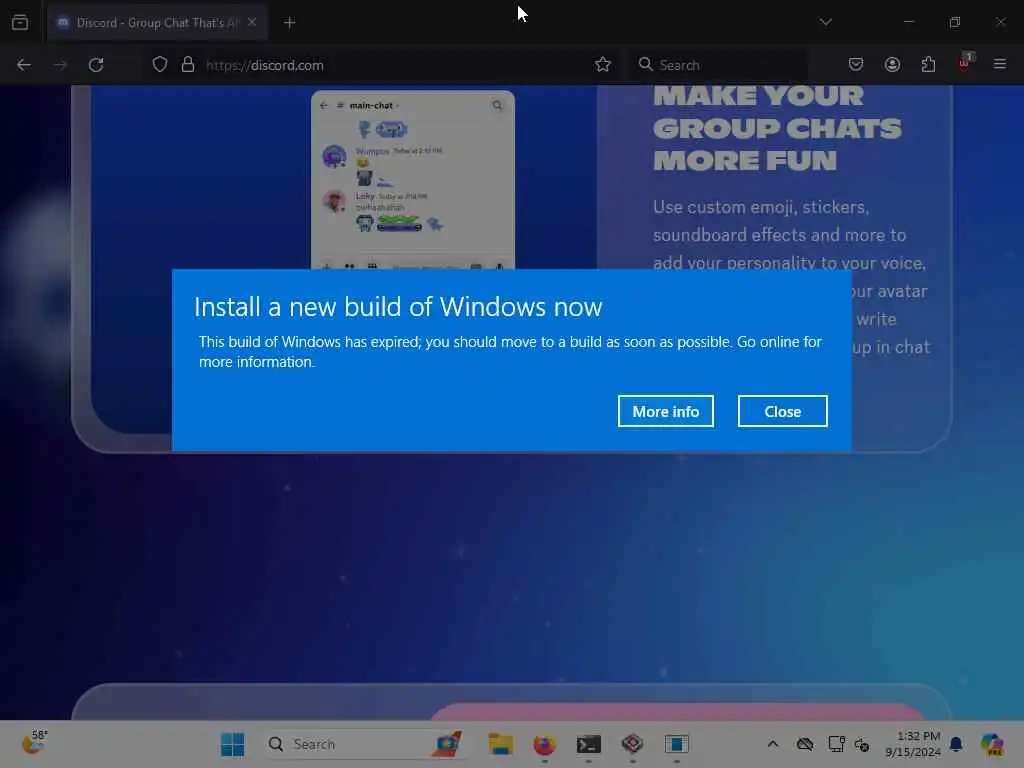Screen dimensions: 1024x768
Task: Close the Windows build expired dialog
Action: coord(782,411)
